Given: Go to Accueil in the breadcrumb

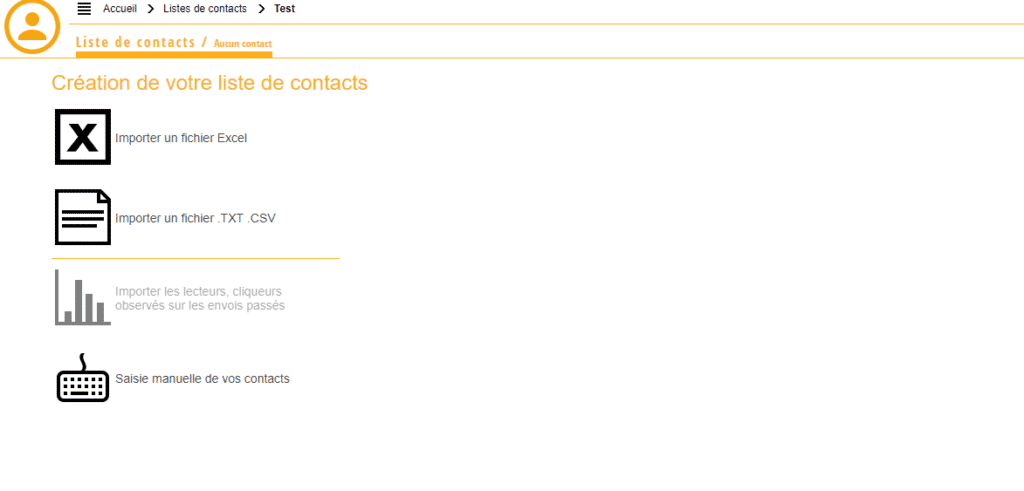Looking at the screenshot, I should (x=120, y=9).
